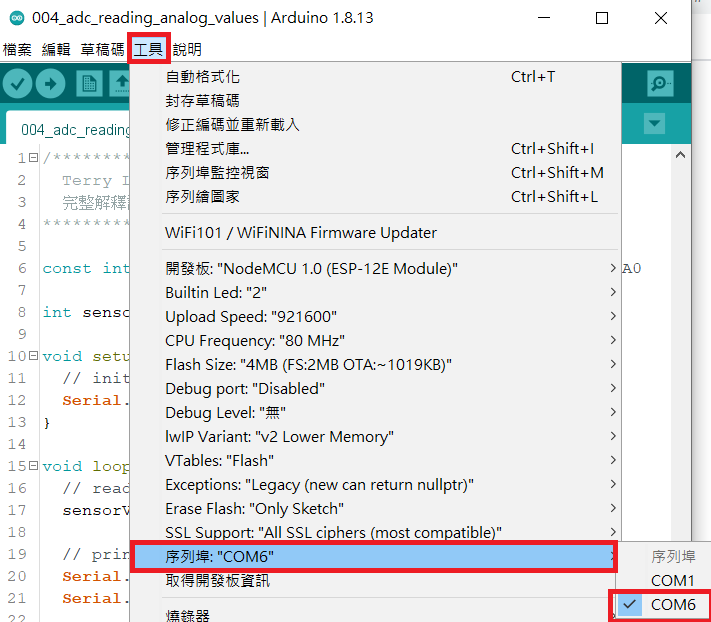Click the Verify checkmark toolbar icon

[x=17, y=84]
